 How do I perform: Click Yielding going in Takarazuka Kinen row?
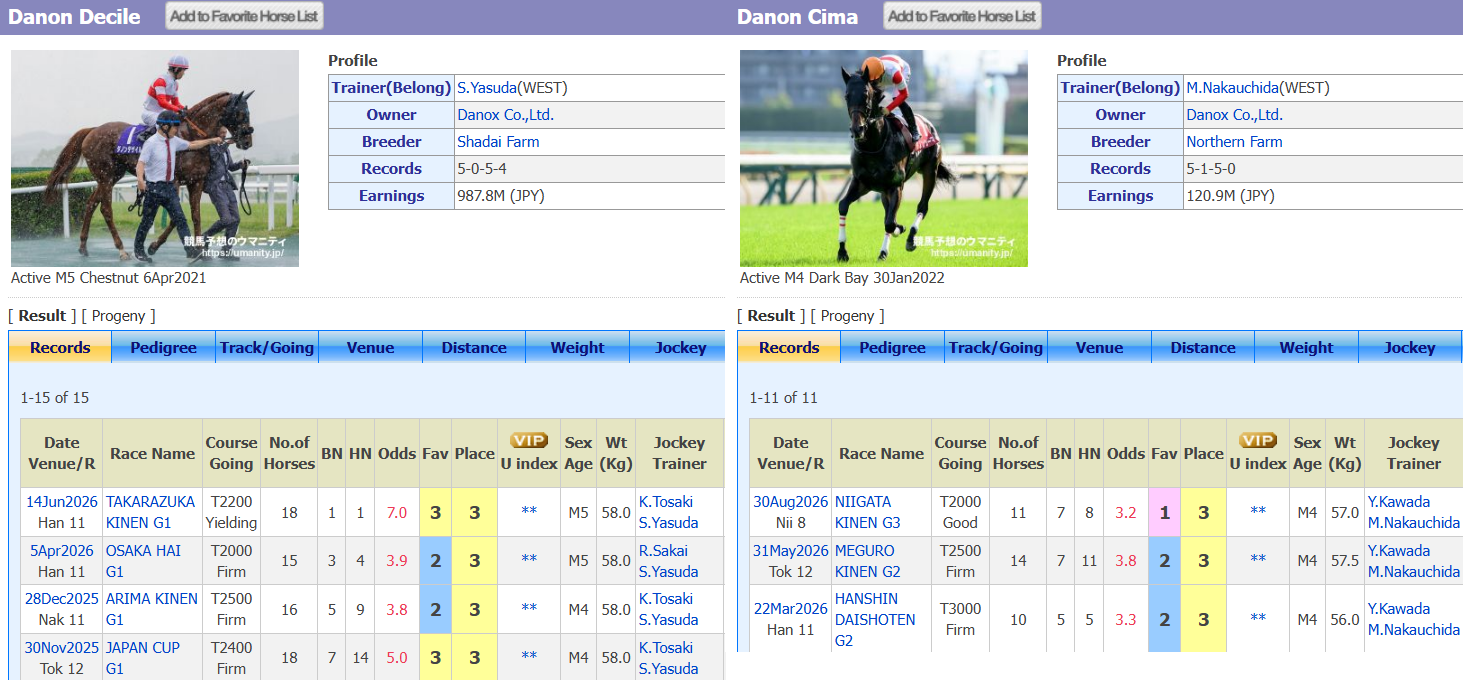pyautogui.click(x=231, y=523)
